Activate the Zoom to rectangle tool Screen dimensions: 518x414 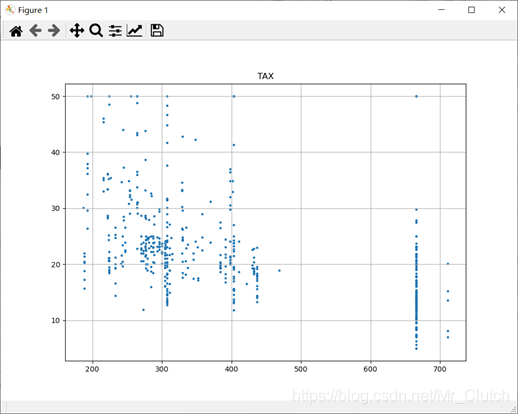96,31
